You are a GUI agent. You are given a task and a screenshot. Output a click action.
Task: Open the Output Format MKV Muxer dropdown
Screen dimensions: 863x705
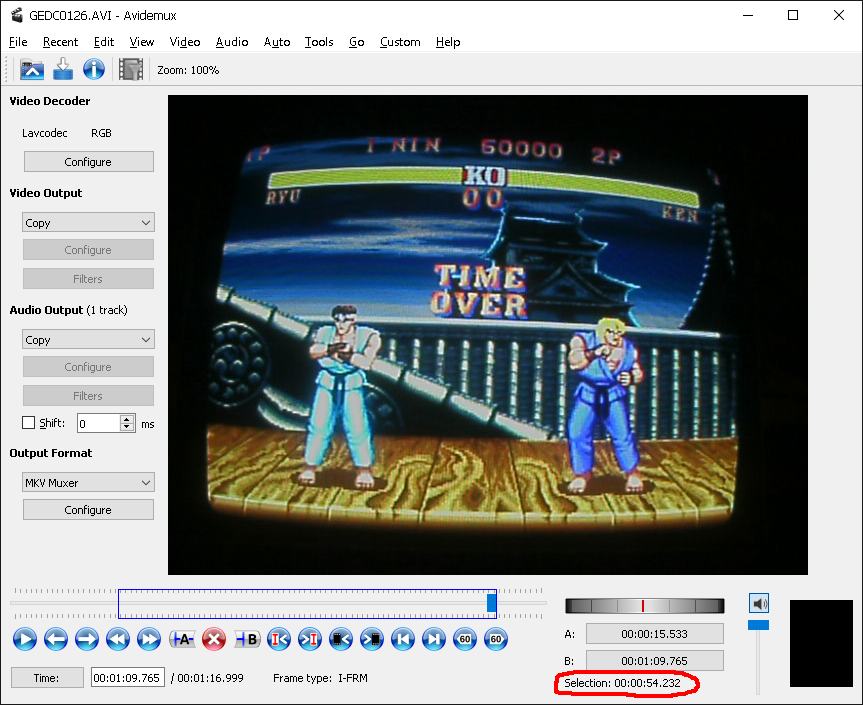tap(88, 482)
